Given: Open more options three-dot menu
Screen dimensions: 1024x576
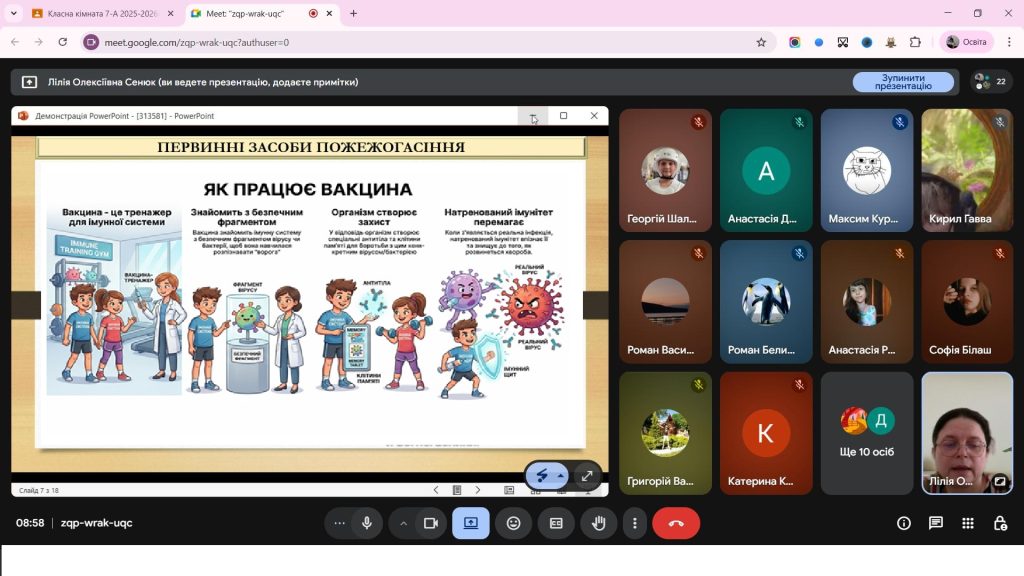Looking at the screenshot, I should tap(634, 523).
